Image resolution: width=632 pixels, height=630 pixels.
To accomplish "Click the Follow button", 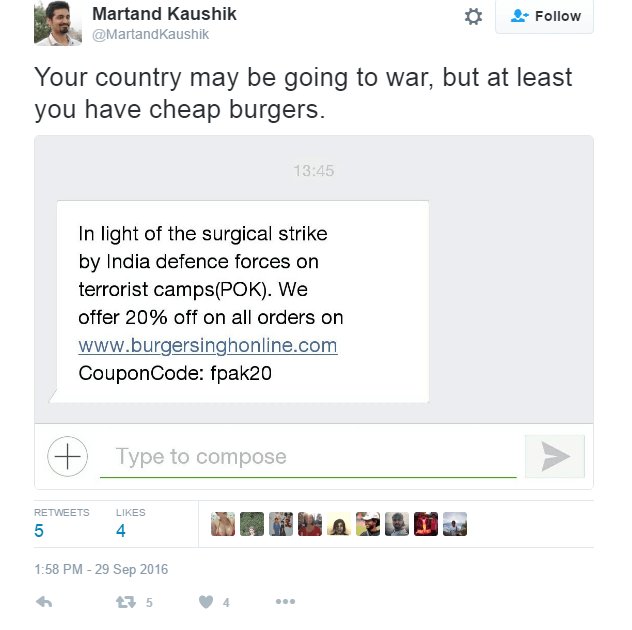I will click(x=544, y=16).
